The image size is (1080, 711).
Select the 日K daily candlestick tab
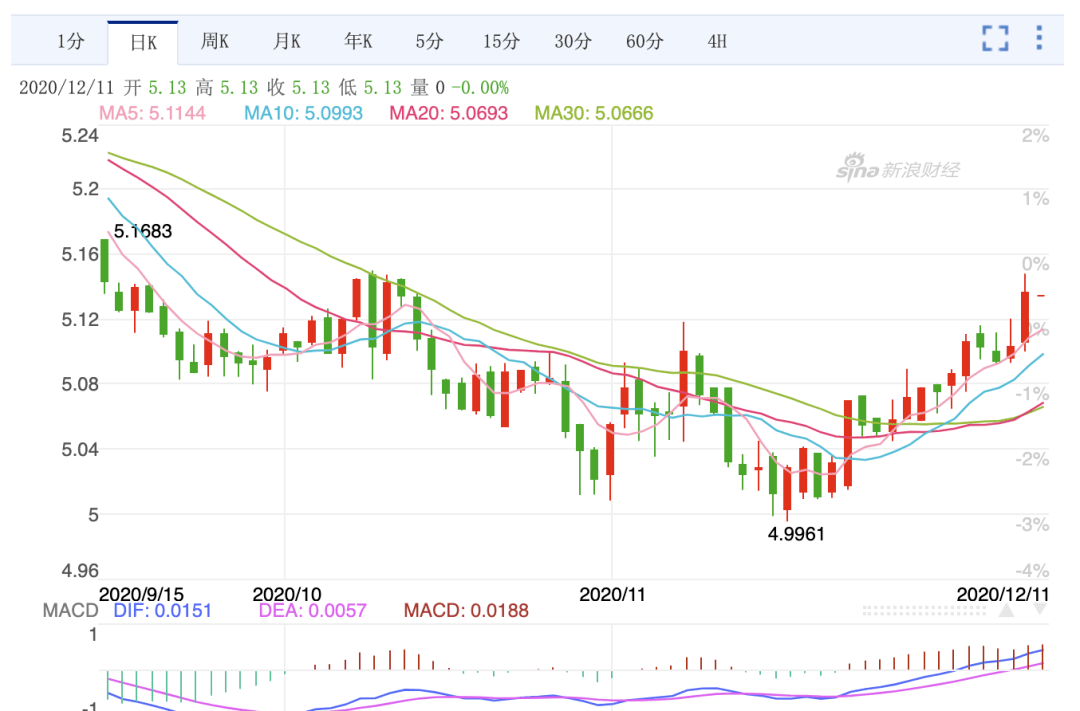(143, 43)
